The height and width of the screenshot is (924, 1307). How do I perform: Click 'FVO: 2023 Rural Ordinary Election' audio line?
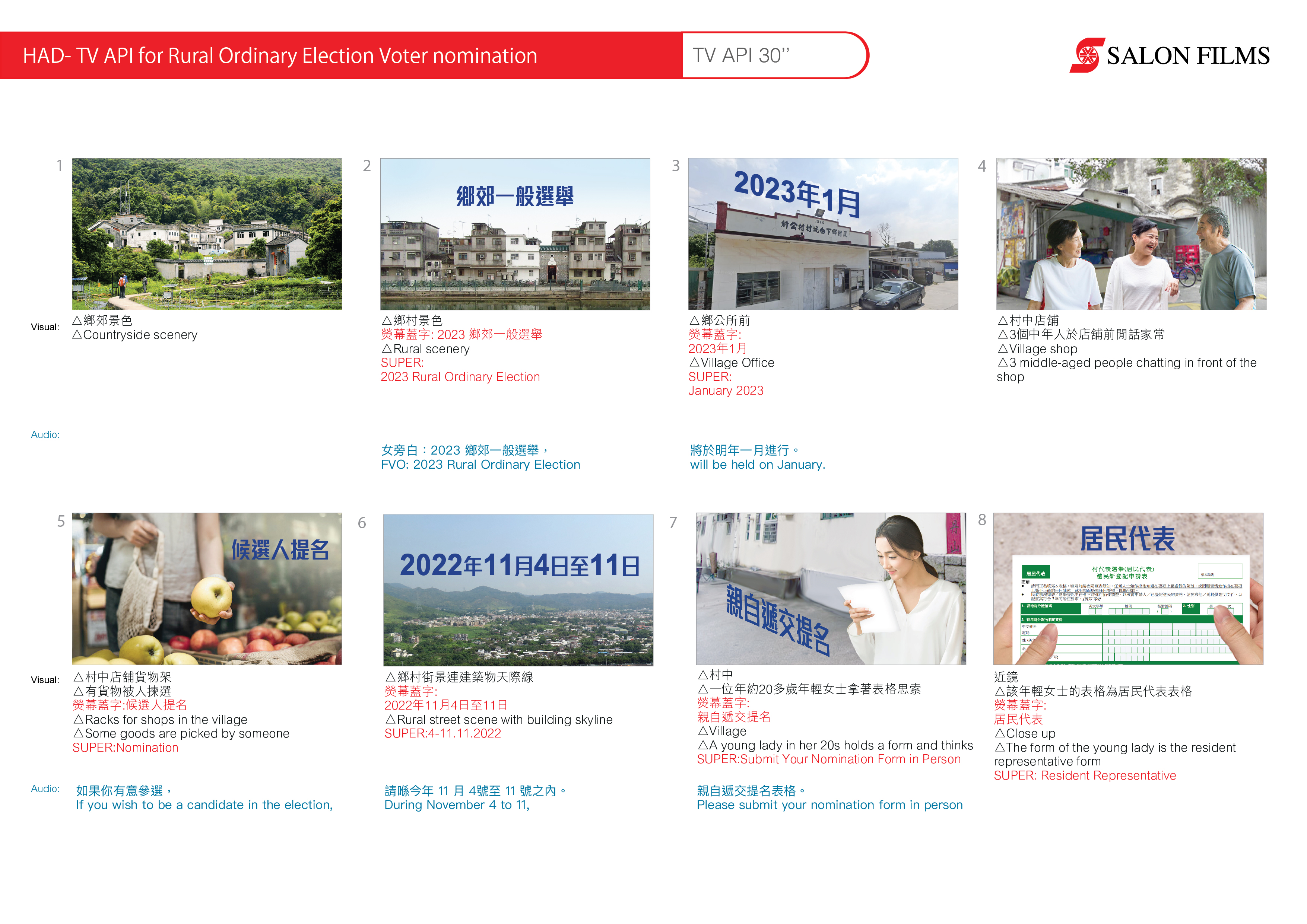pos(480,464)
